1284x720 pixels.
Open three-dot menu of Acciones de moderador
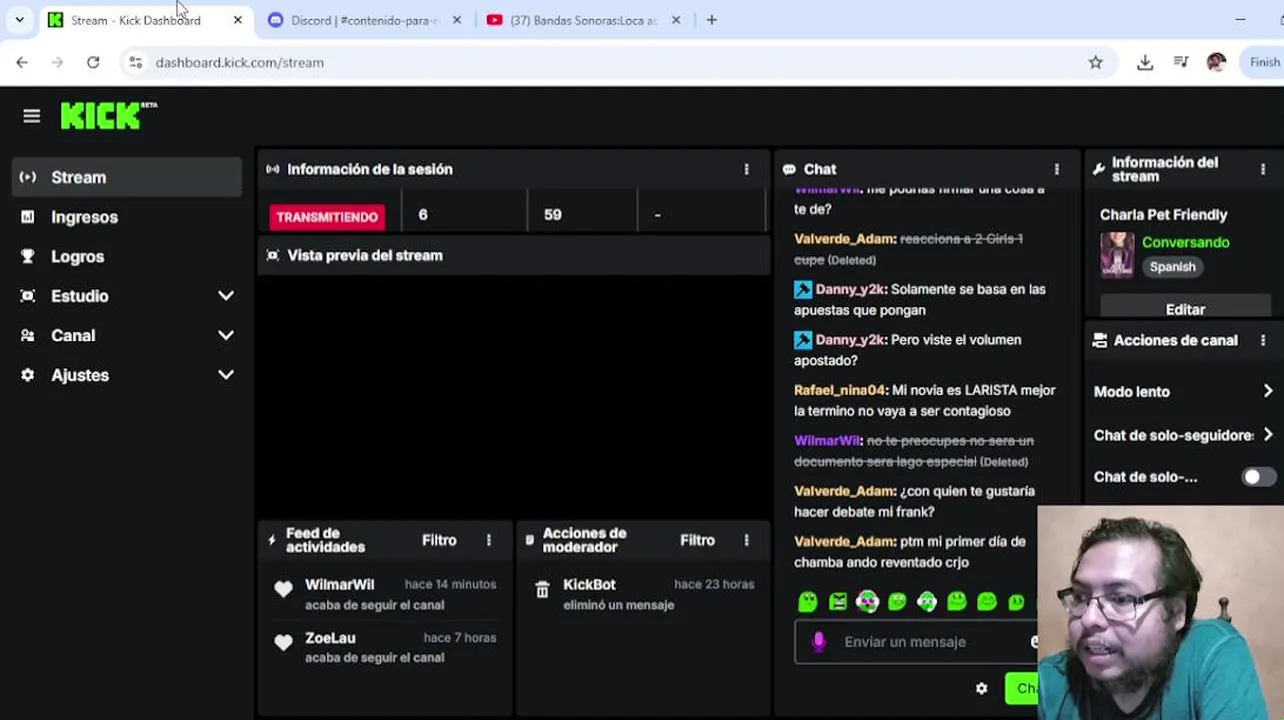[746, 540]
